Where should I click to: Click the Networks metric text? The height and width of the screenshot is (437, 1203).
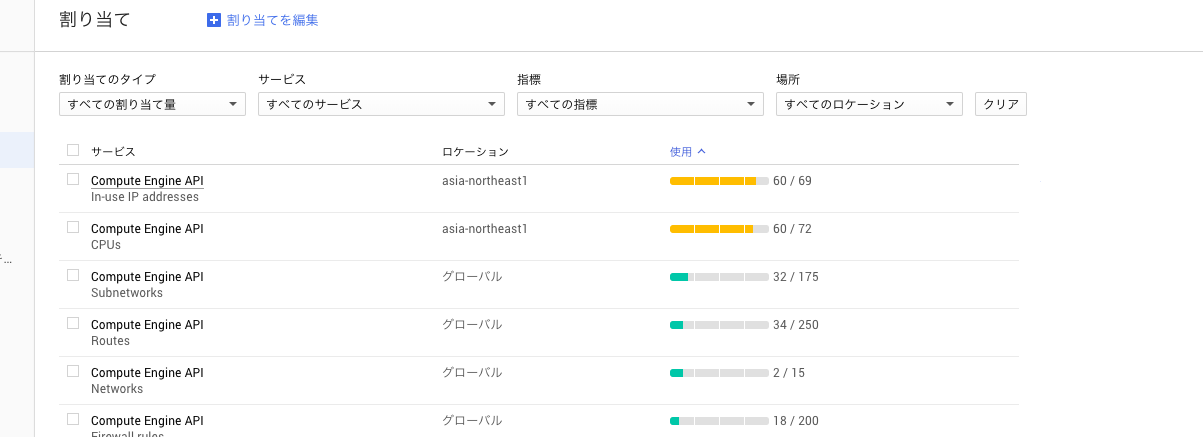(x=117, y=389)
